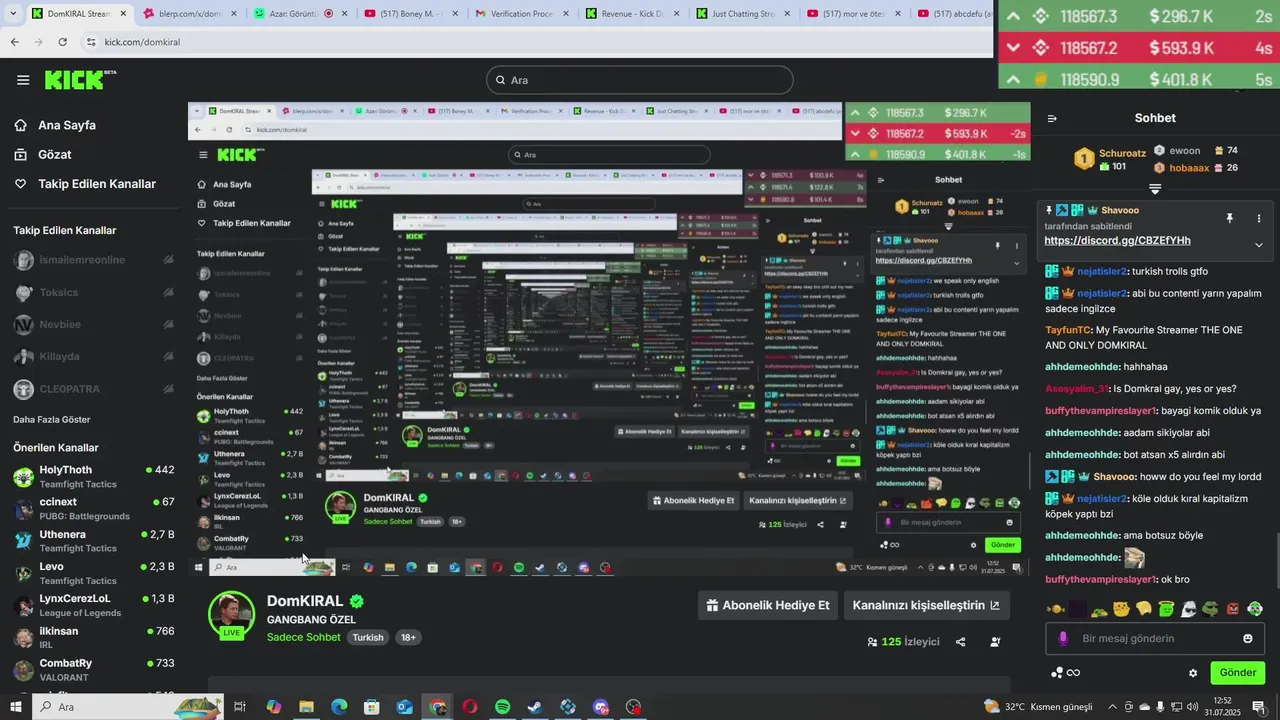
Task: Open ccinext PUBG channel
Action: point(94,509)
